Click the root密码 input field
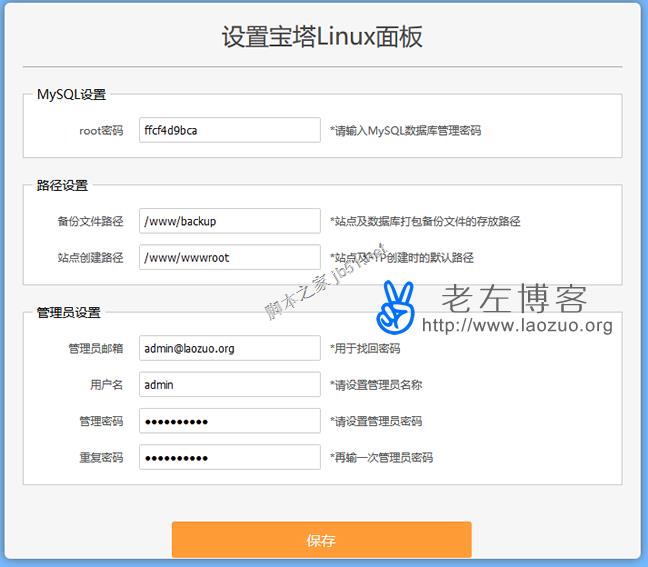The height and width of the screenshot is (567, 648). (230, 130)
